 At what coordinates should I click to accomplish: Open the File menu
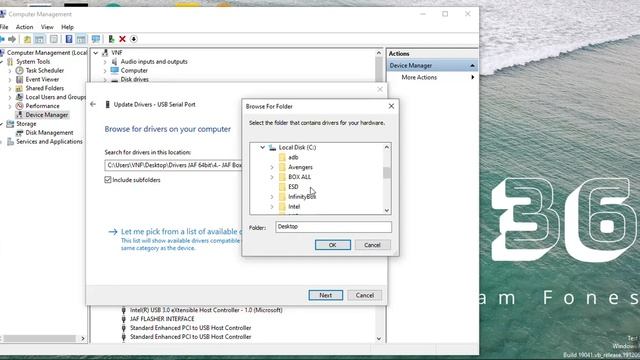coord(4,27)
